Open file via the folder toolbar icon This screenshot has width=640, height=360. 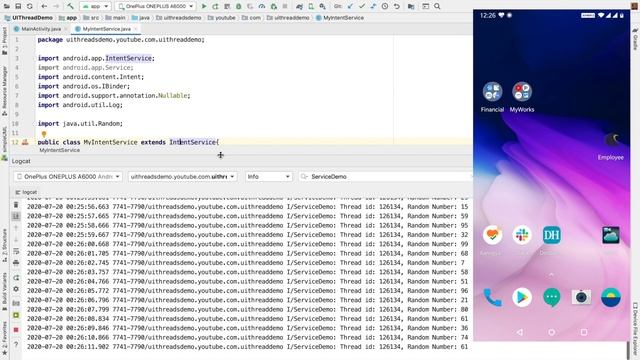(7, 6)
